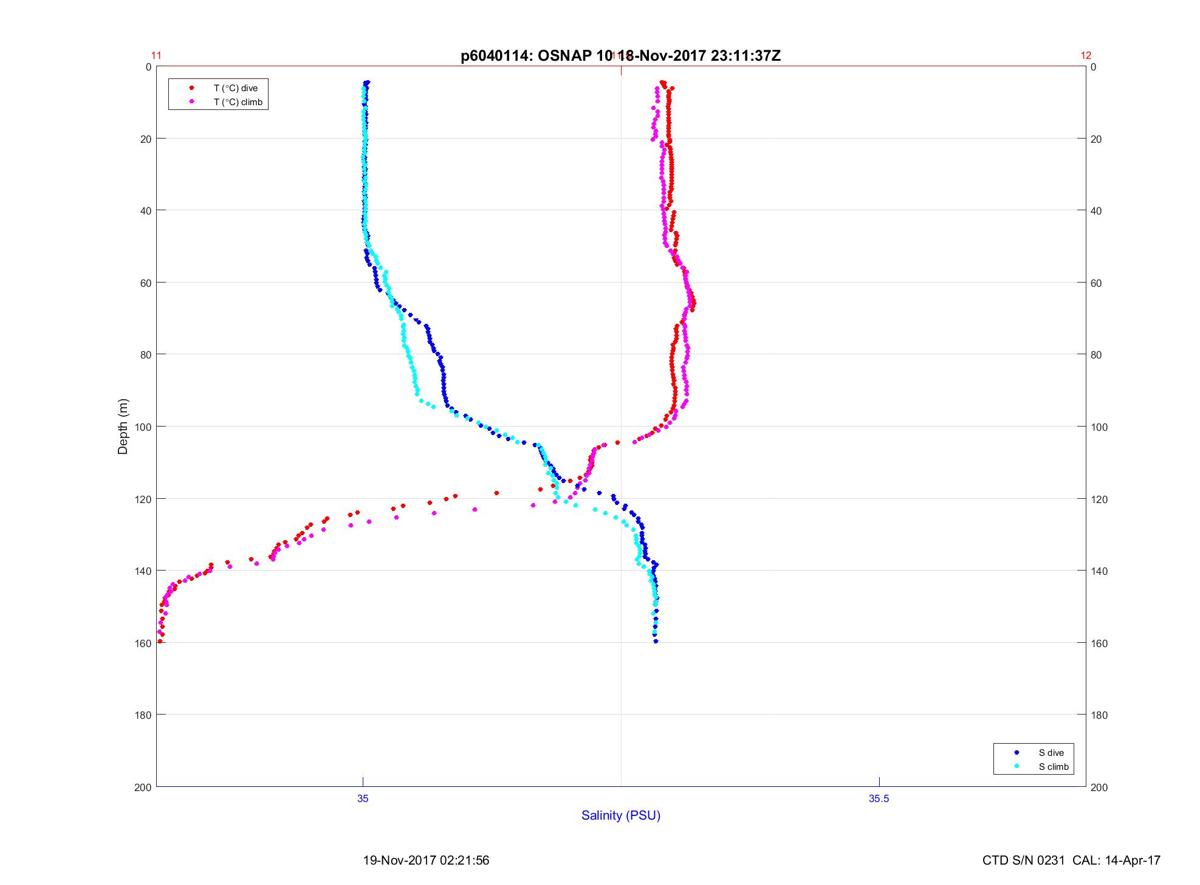Click depth tick 180 on left axis

coord(142,715)
